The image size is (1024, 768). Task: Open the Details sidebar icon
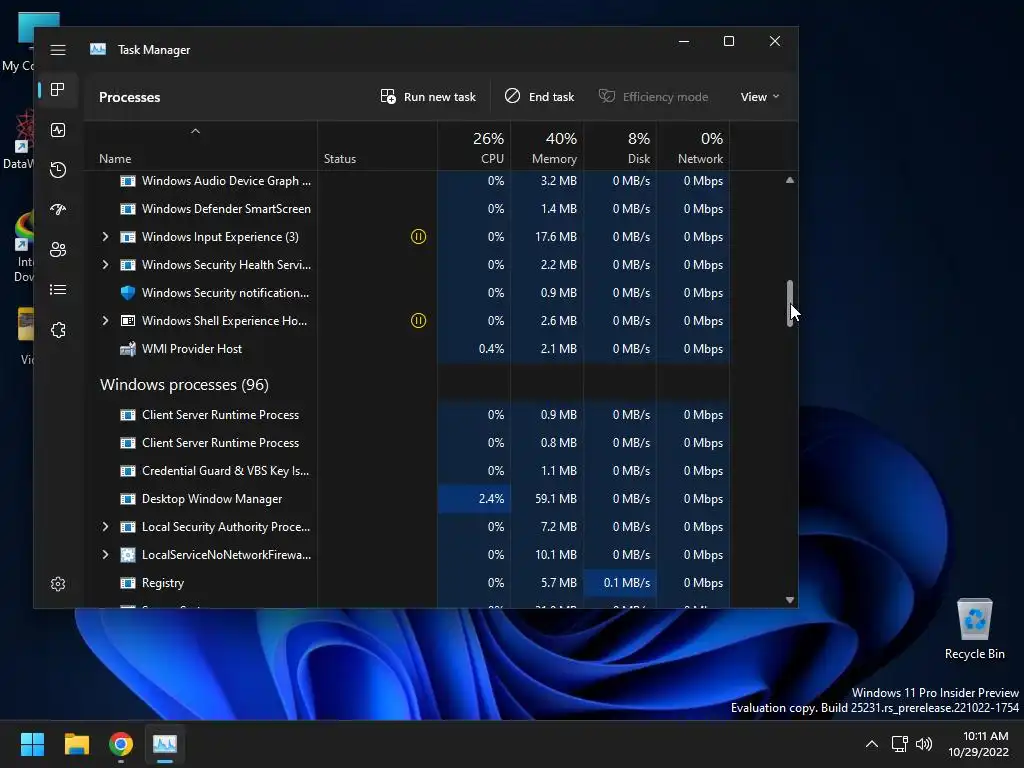pos(57,289)
